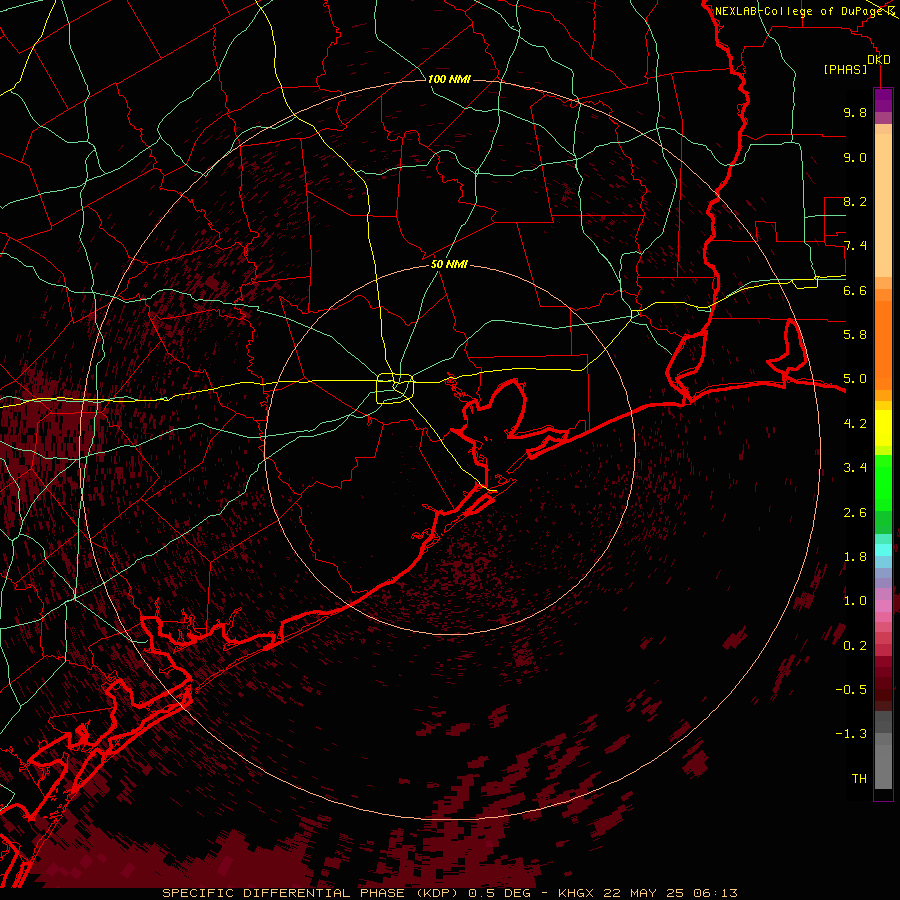This screenshot has height=900, width=900.
Task: Click the 3.4 scale value
Action: [855, 468]
